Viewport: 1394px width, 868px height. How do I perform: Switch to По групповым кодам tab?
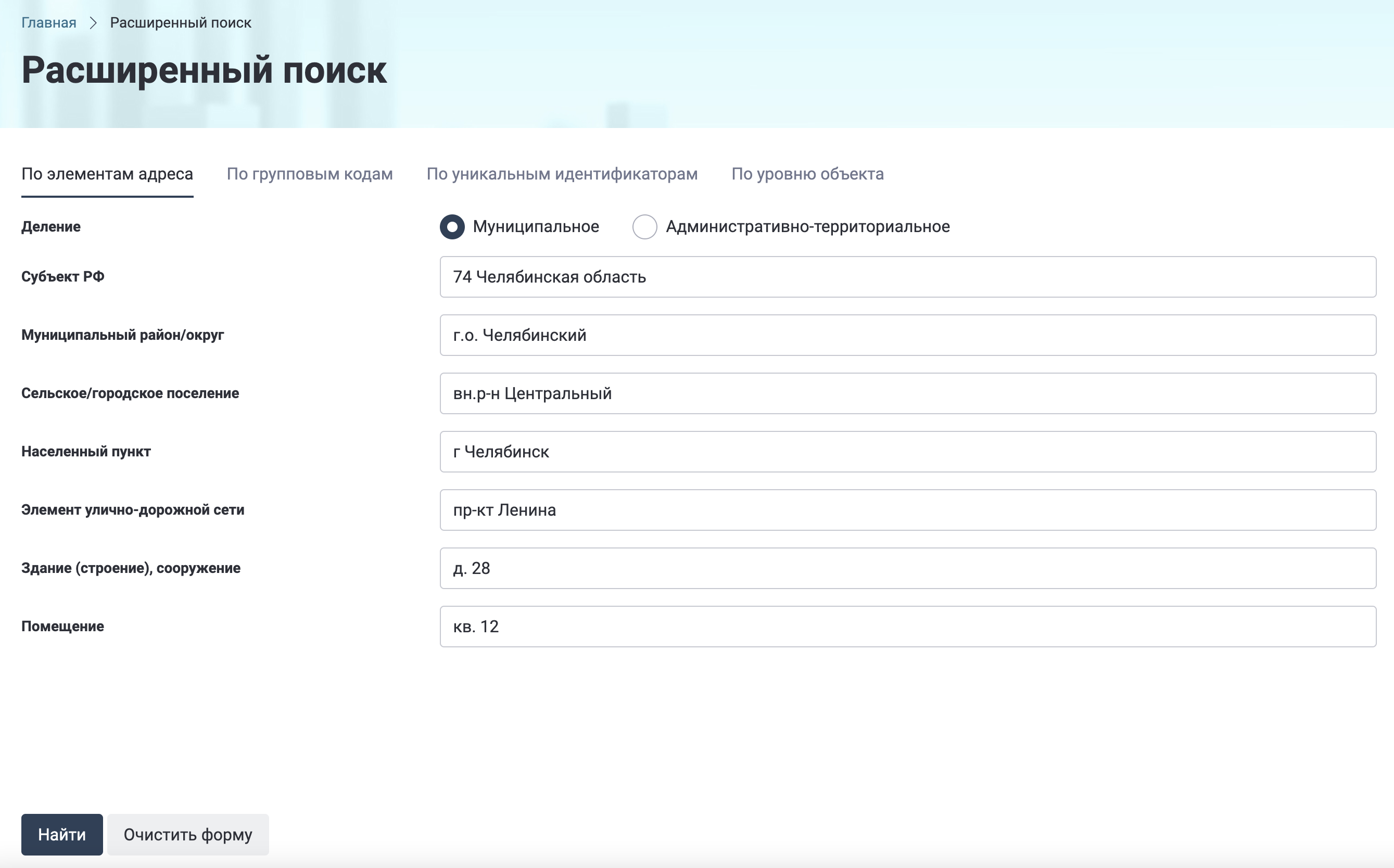tap(309, 174)
